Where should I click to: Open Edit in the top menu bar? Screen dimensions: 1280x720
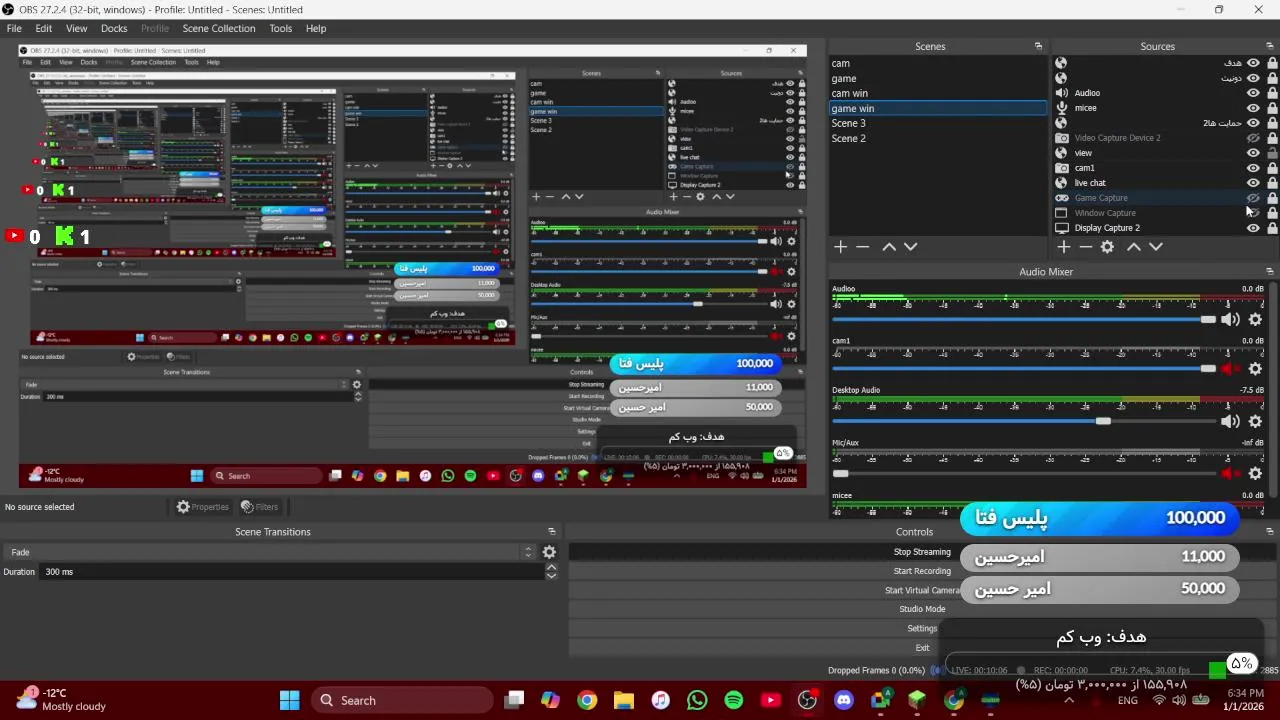click(x=44, y=28)
